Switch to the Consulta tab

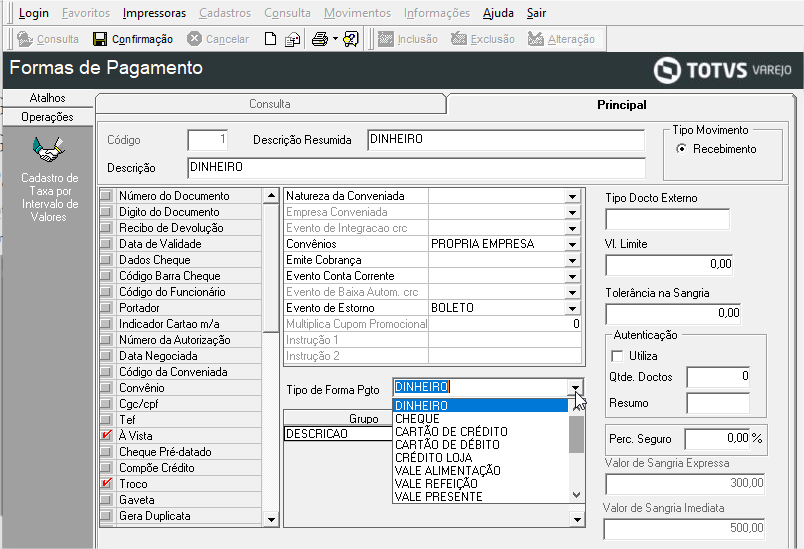270,104
